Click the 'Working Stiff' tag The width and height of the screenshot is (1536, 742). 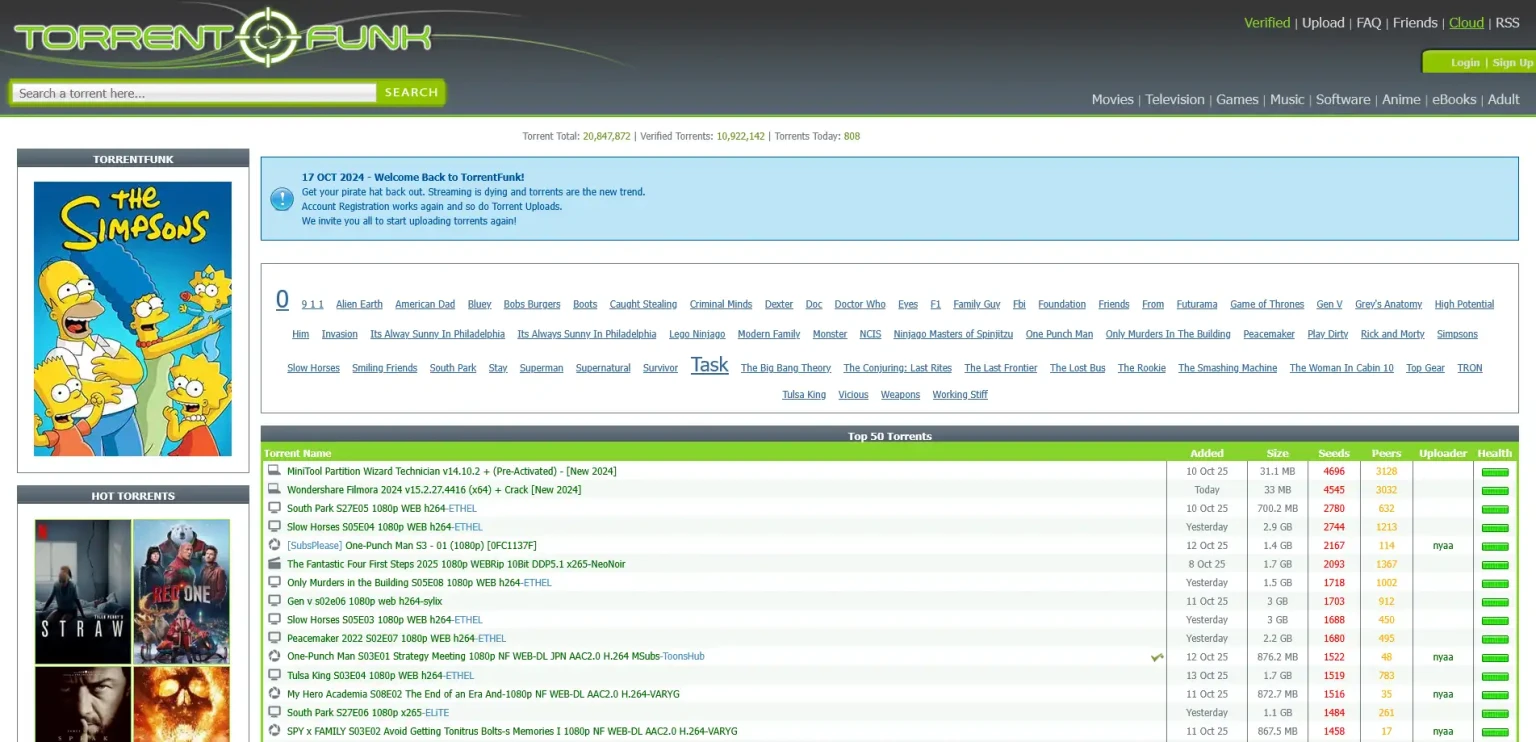pyautogui.click(x=960, y=395)
